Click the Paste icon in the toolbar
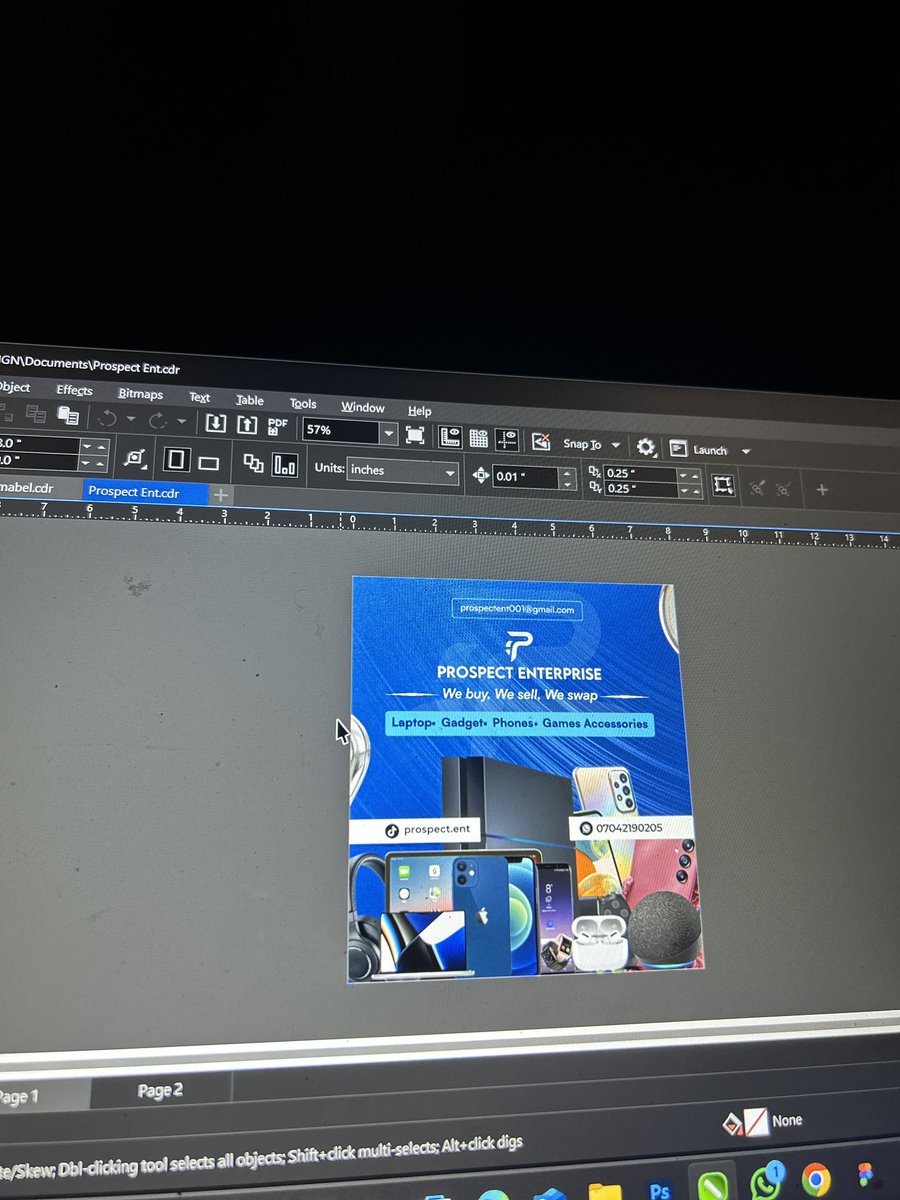This screenshot has width=900, height=1200. coord(68,415)
